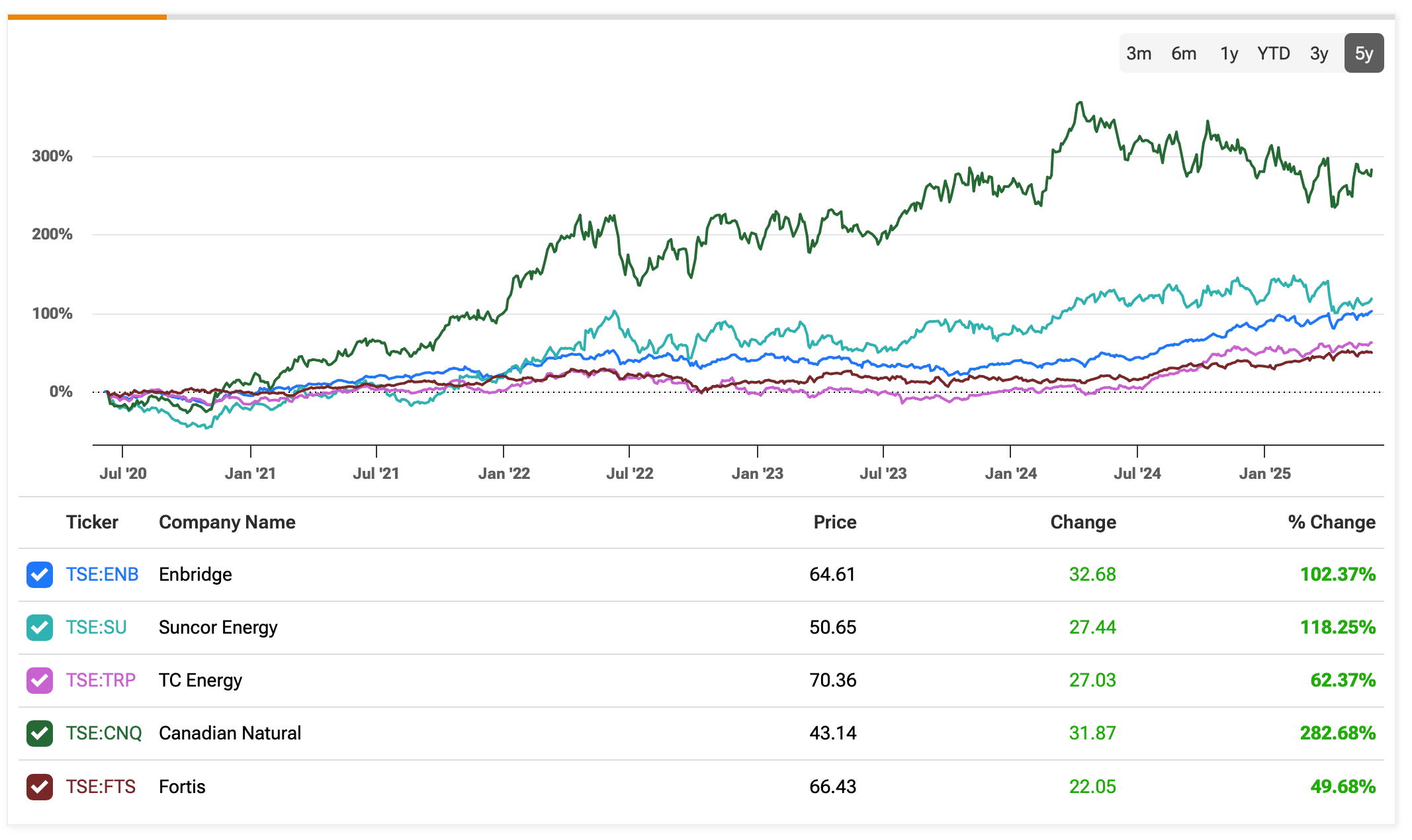Screen dimensions: 1412x840
Task: Click the Jan '21 axis label
Action: click(250, 474)
